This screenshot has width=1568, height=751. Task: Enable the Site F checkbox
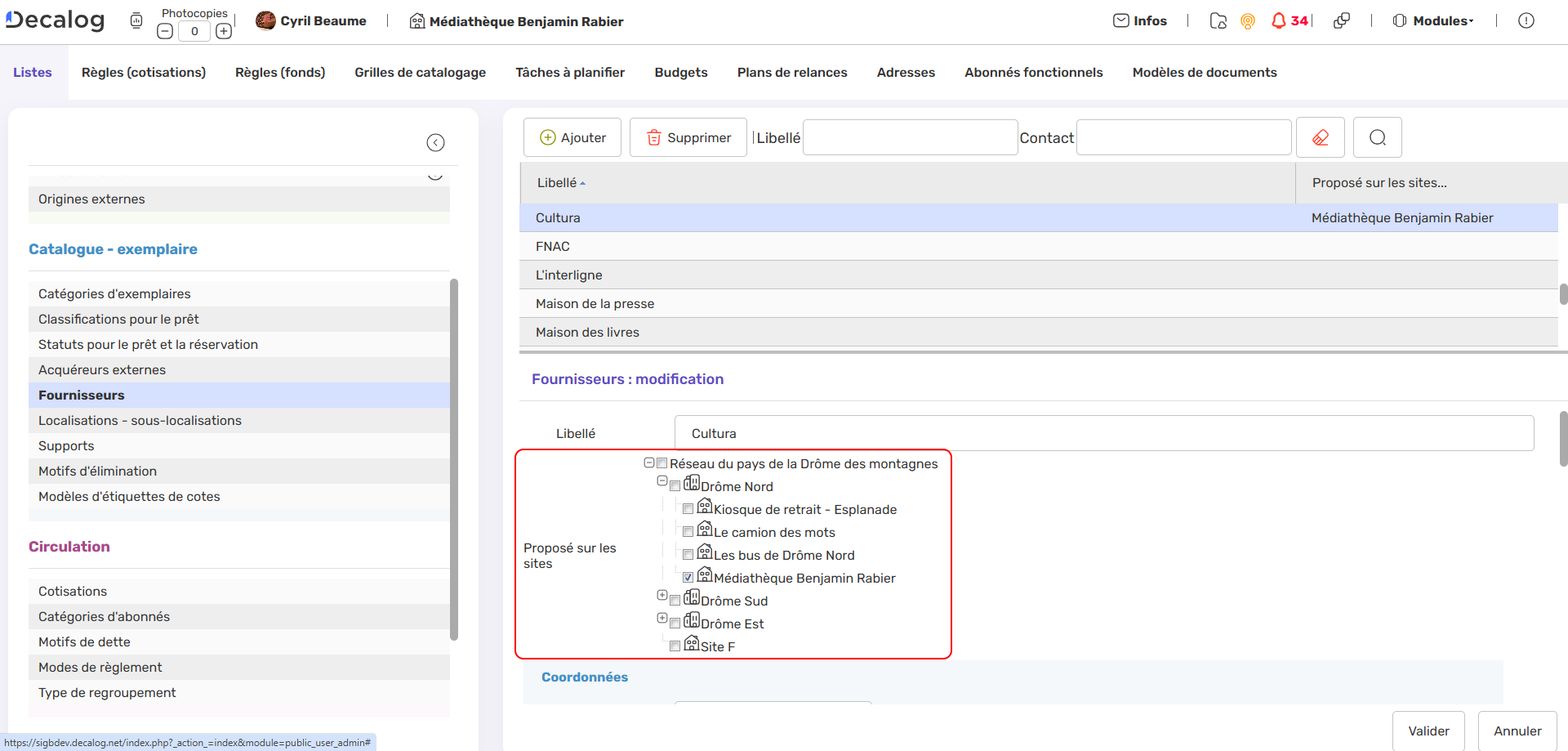click(675, 646)
